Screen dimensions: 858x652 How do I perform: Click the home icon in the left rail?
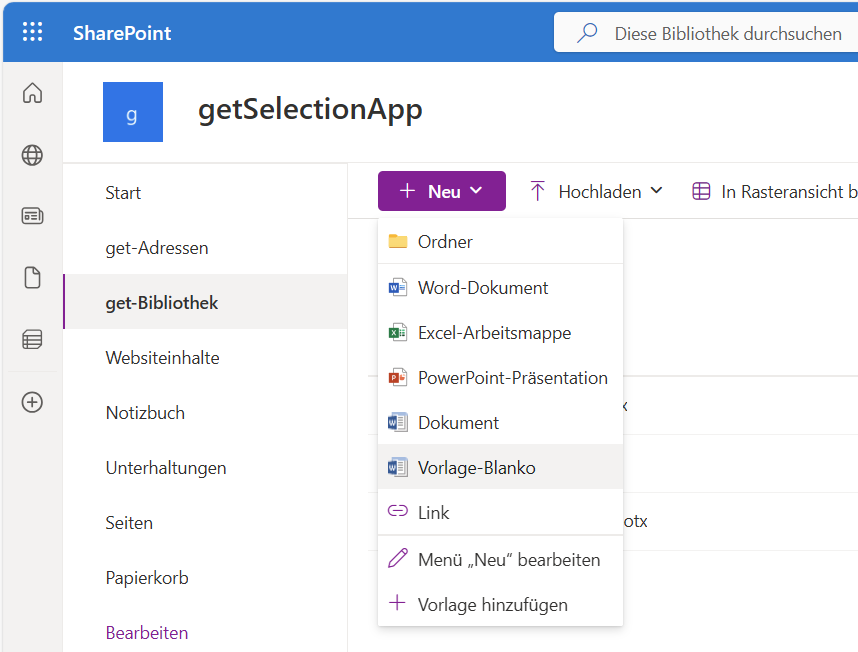click(x=32, y=92)
